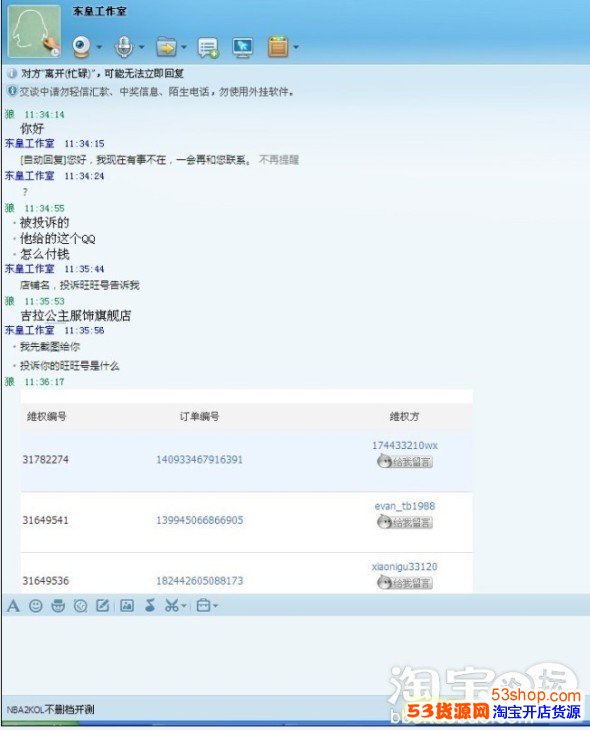Click the contact avatar of 东皇工作室

tap(34, 31)
